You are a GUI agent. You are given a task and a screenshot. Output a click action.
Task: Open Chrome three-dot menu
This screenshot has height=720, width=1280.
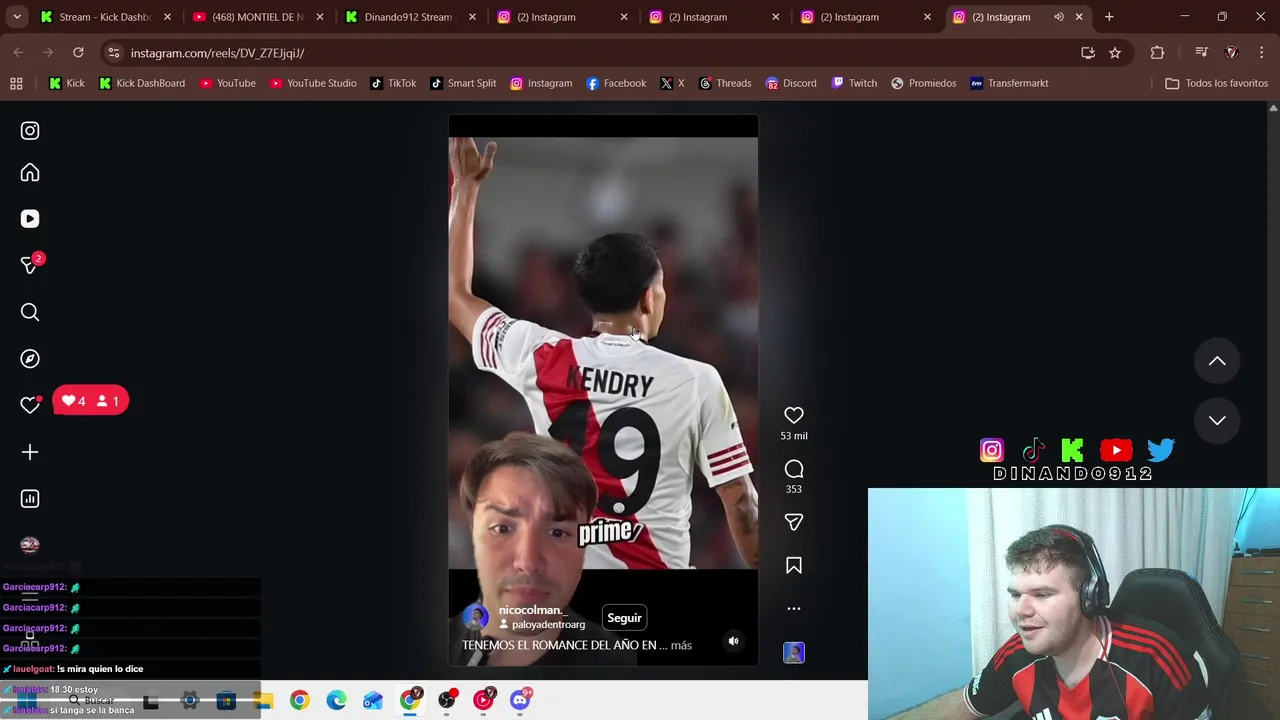pyautogui.click(x=1262, y=53)
